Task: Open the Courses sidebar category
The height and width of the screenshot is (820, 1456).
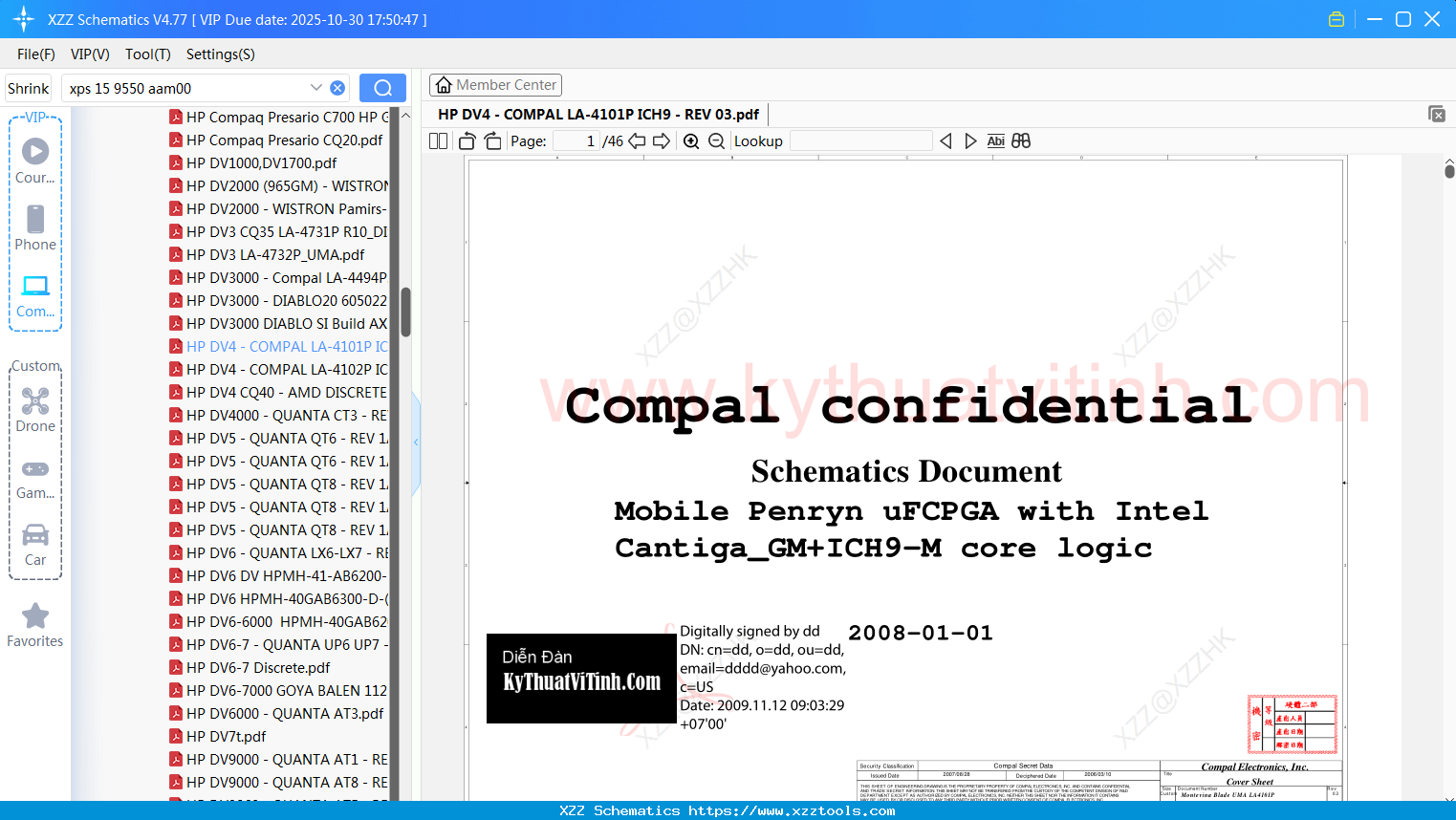Action: point(35,161)
